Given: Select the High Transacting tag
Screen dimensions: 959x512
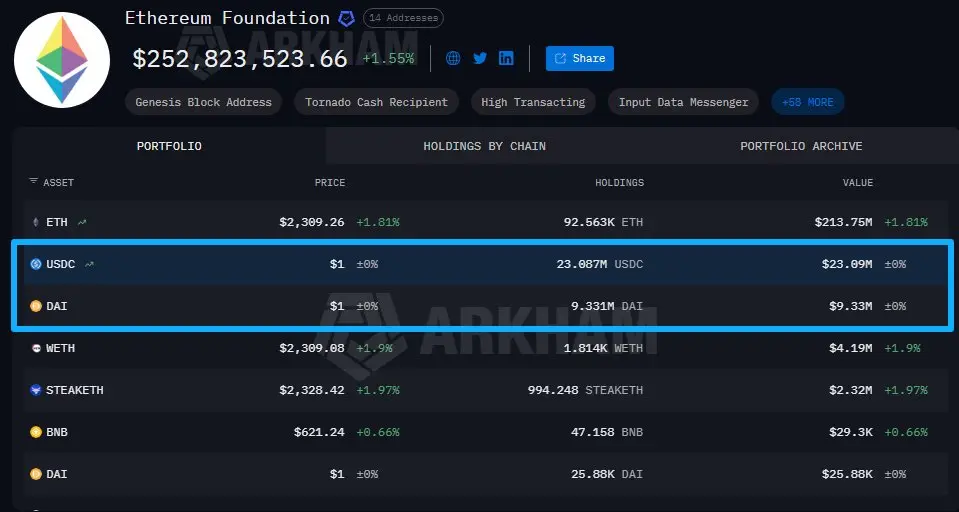Looking at the screenshot, I should pyautogui.click(x=533, y=102).
